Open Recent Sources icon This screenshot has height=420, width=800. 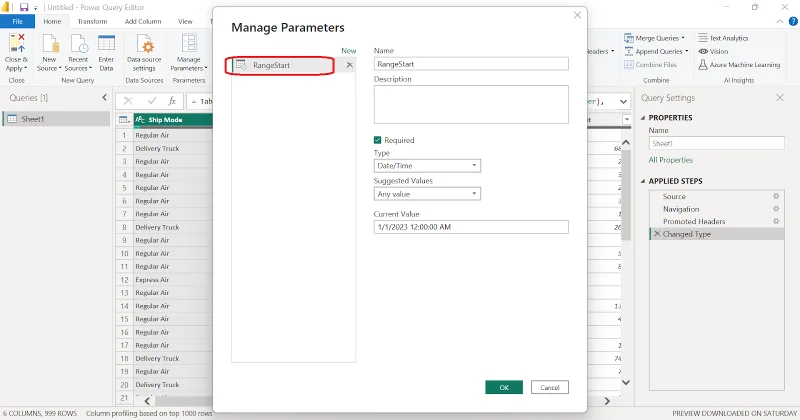point(79,44)
